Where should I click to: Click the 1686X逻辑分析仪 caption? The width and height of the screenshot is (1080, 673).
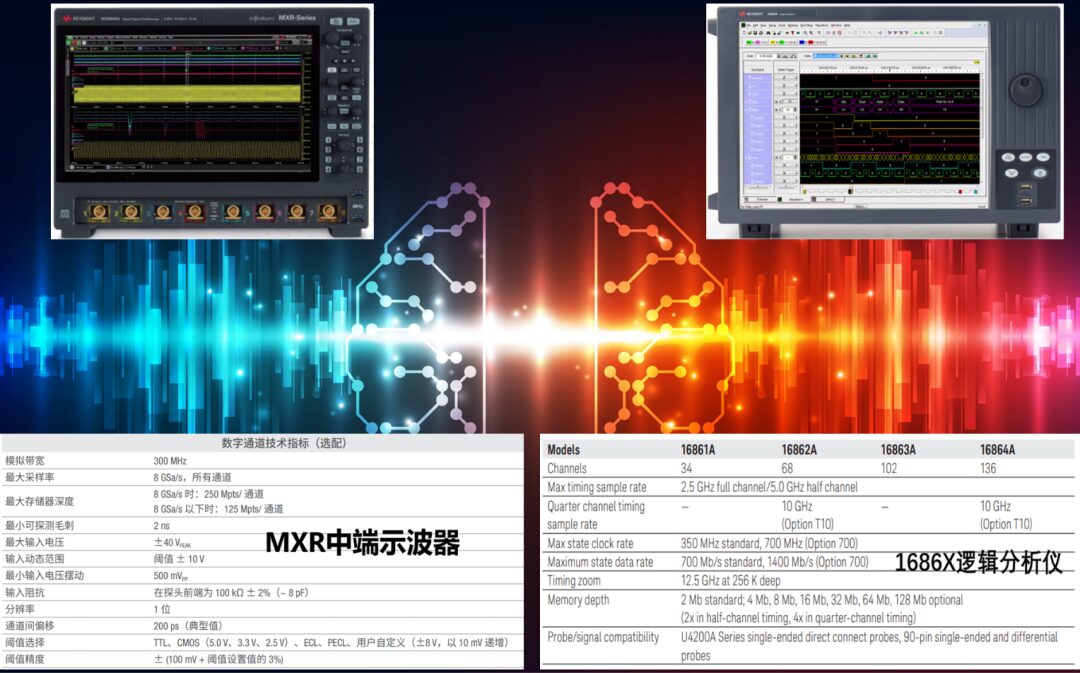click(x=978, y=562)
